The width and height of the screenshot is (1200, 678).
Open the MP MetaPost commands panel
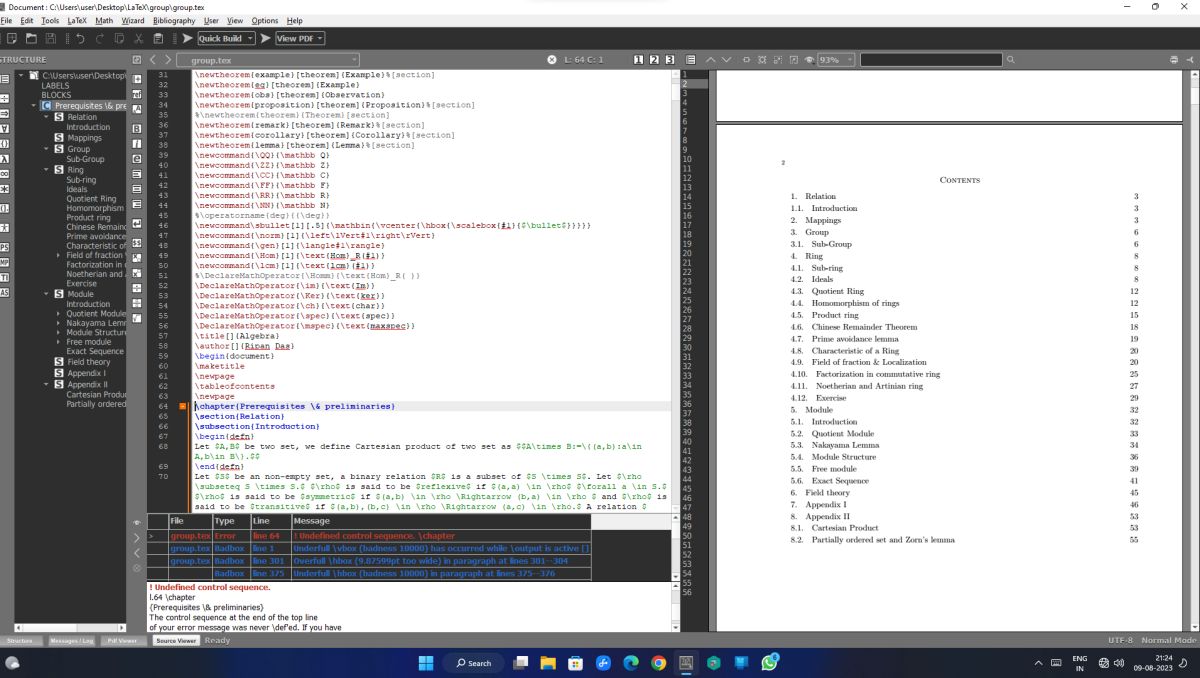(5, 262)
